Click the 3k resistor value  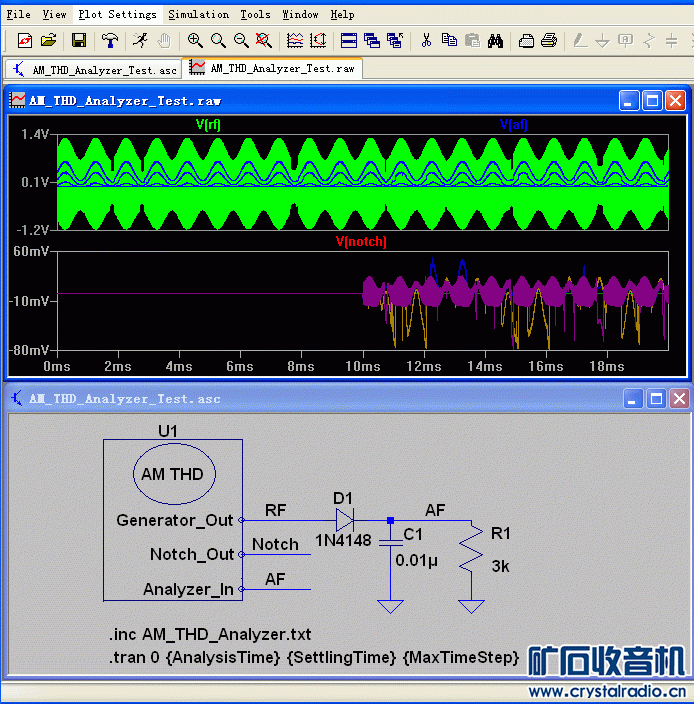[501, 566]
